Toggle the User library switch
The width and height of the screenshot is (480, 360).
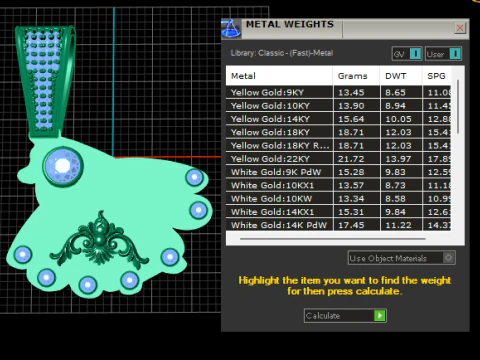point(443,54)
